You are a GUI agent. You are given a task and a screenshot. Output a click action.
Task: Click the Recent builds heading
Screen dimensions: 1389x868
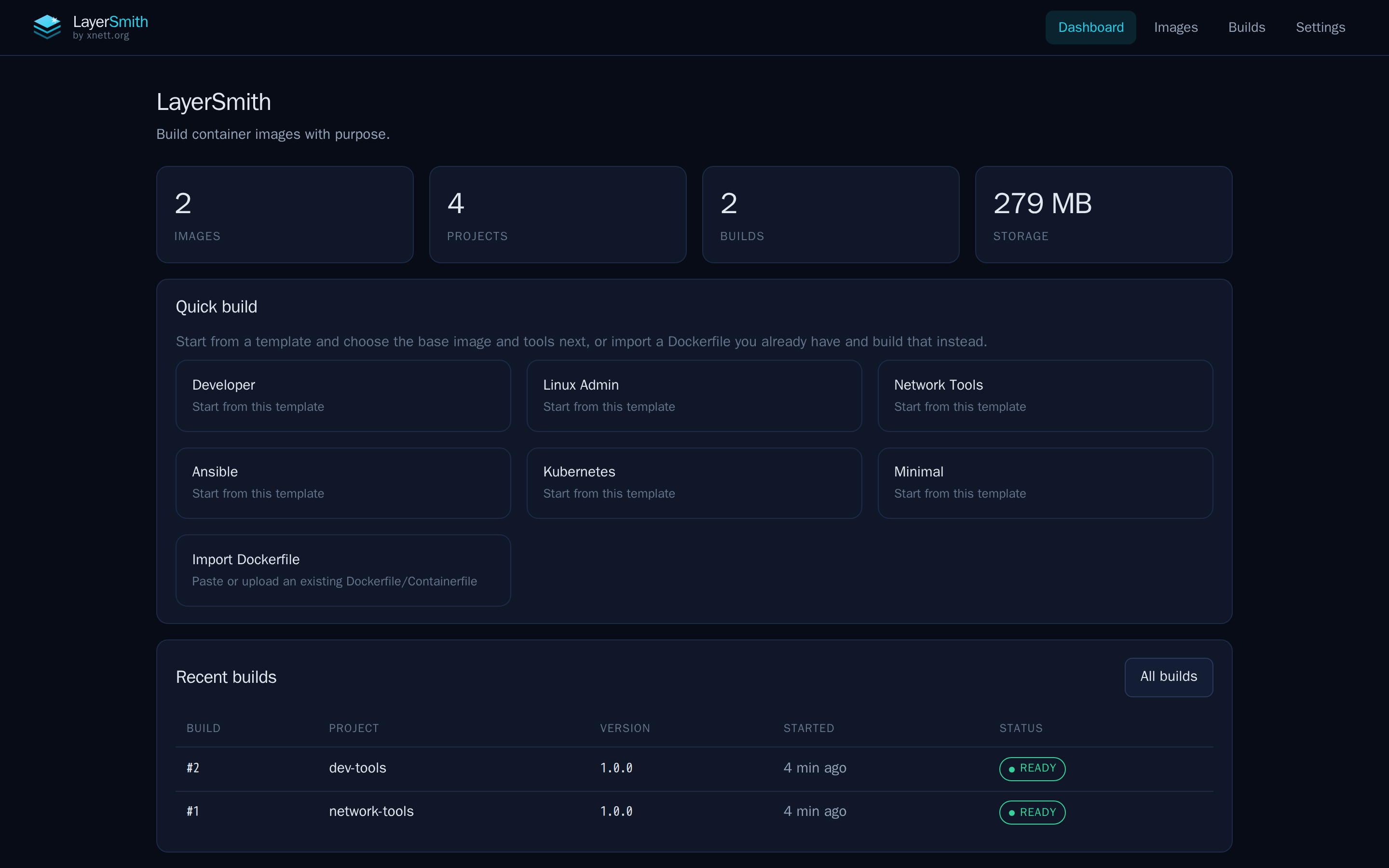click(x=226, y=678)
